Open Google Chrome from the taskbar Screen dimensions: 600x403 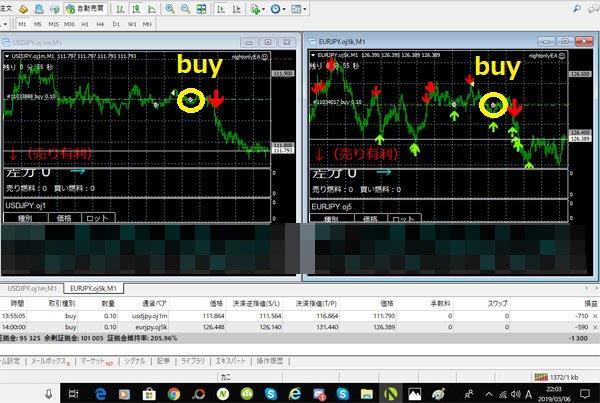174,394
